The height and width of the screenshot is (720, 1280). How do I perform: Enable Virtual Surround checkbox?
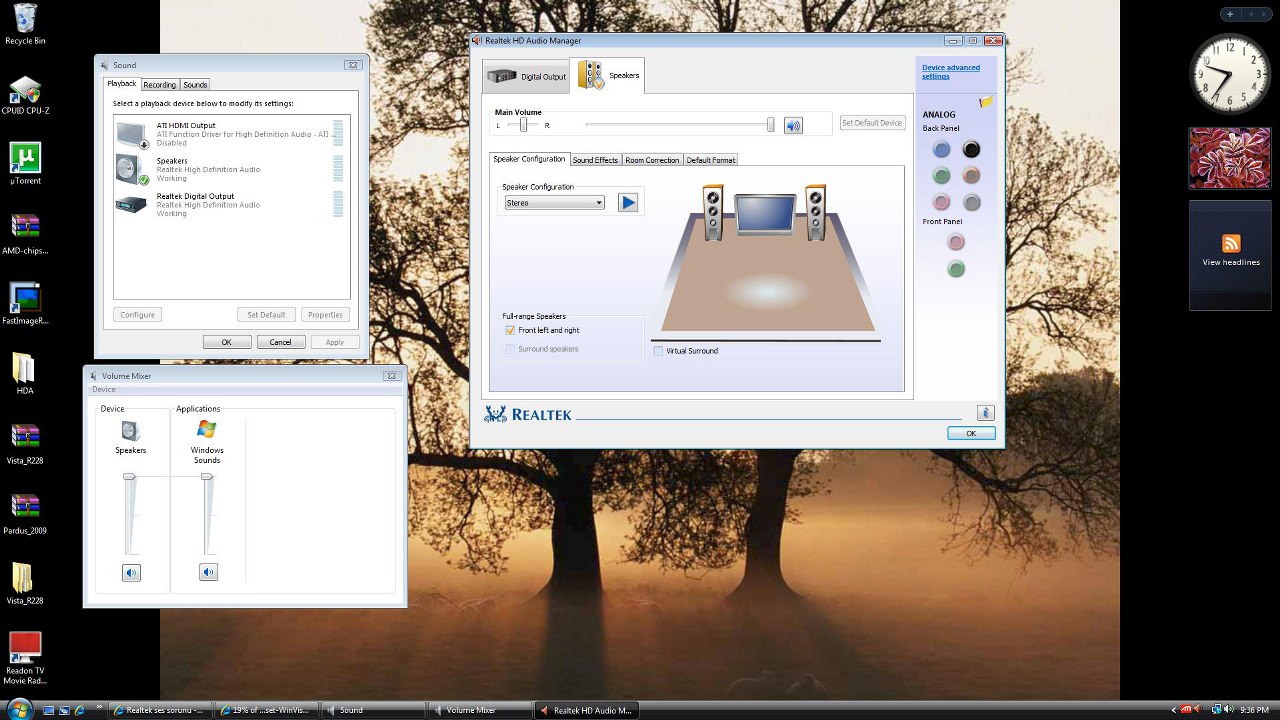click(x=658, y=351)
